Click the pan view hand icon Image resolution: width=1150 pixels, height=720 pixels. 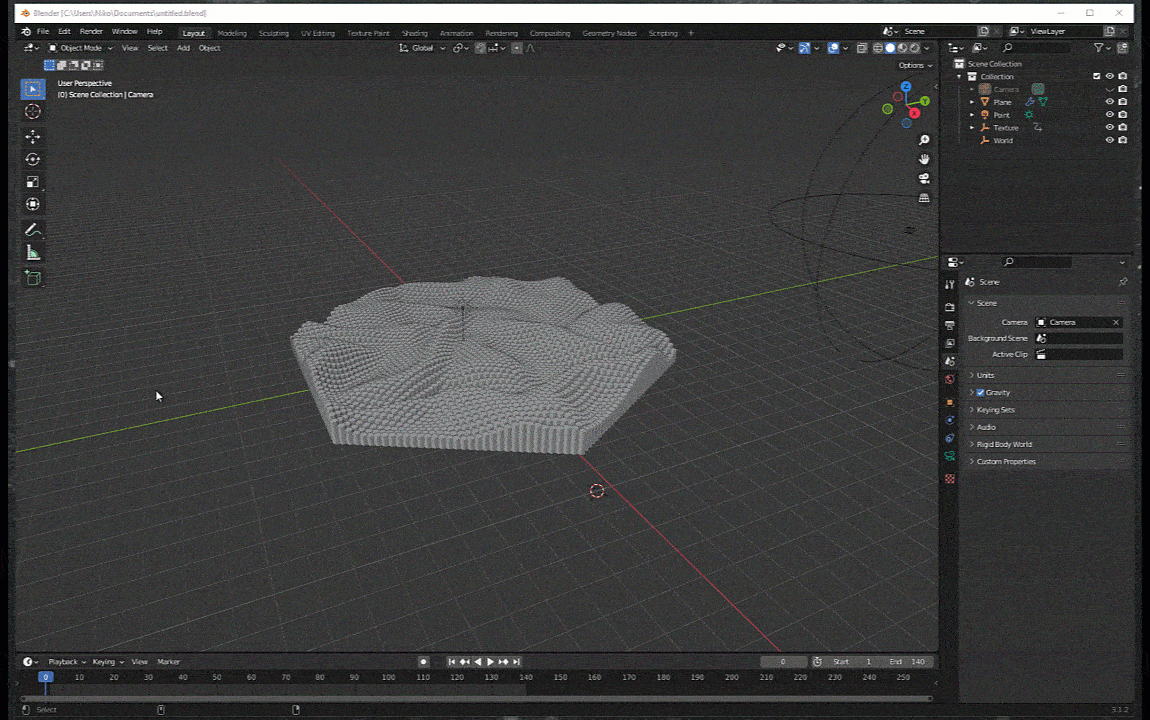coord(924,159)
